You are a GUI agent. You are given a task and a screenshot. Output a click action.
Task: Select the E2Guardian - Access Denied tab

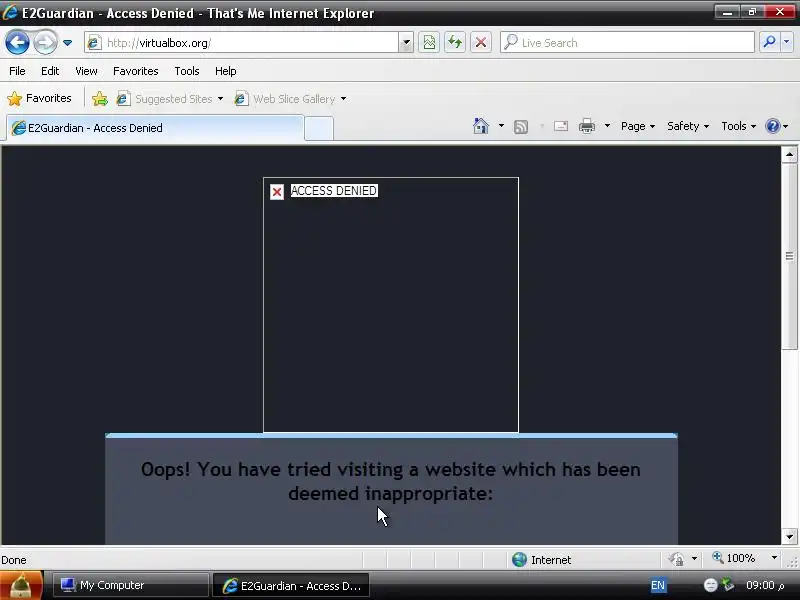click(x=155, y=128)
